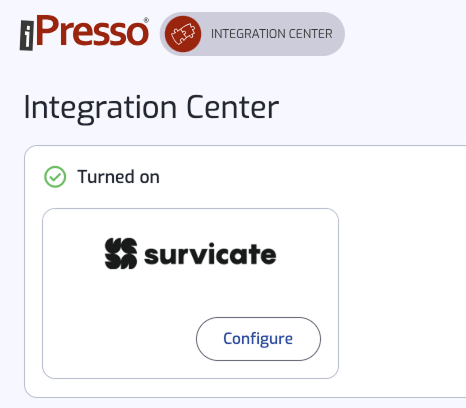Click the dark "i" block in the iPresso logo
This screenshot has height=408, width=466.
(x=27, y=35)
